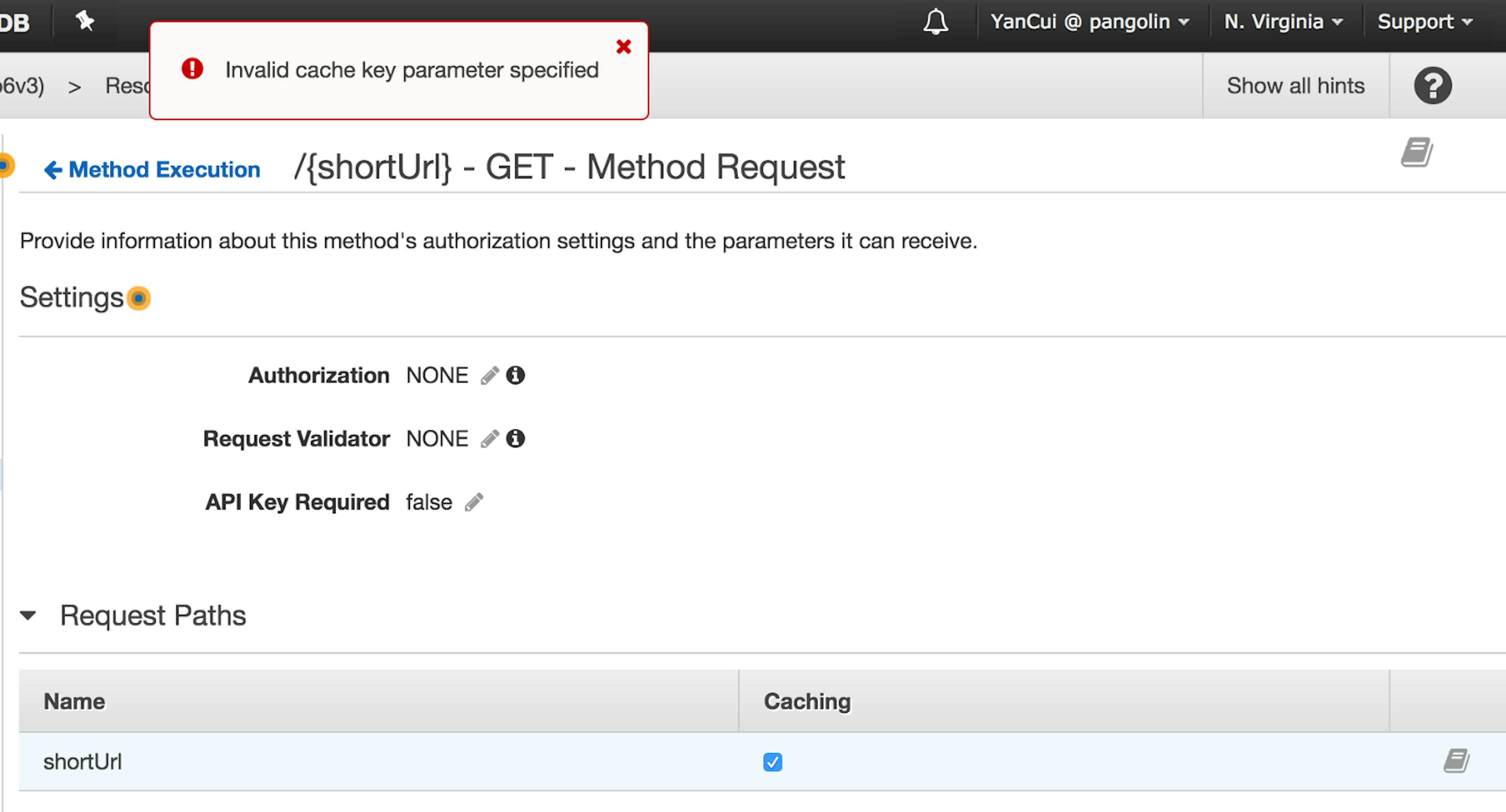Click info icon beside Request Validator
The image size is (1506, 812).
point(515,438)
